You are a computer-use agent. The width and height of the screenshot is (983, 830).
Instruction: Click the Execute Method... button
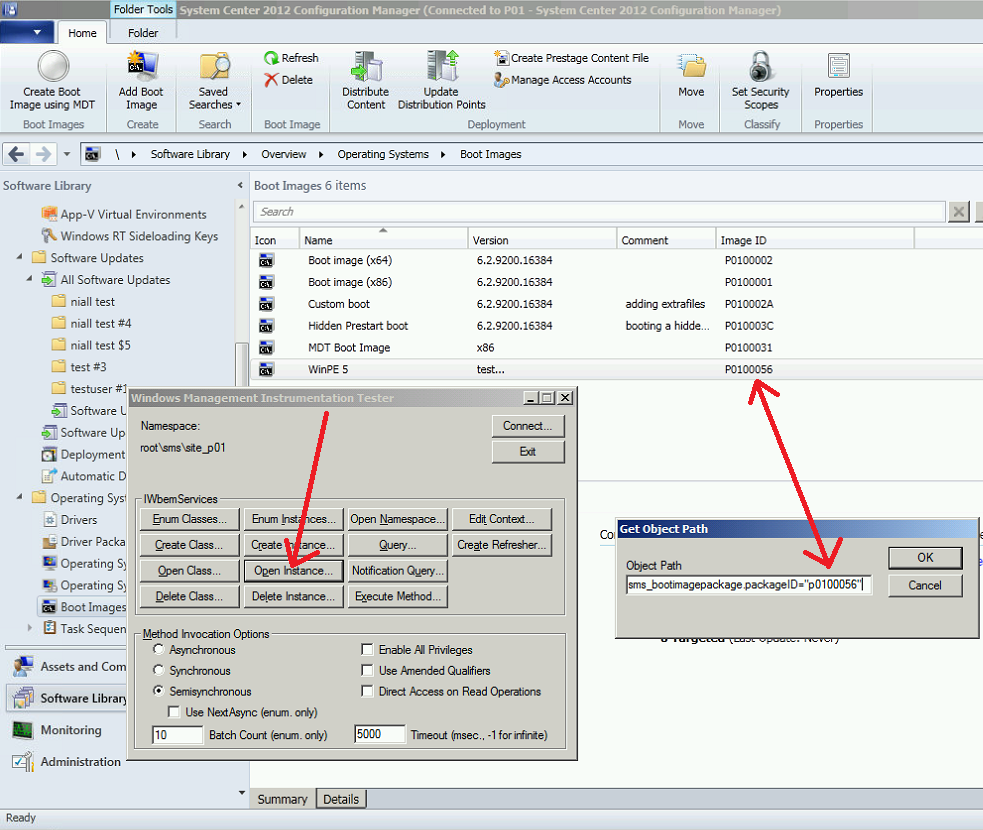click(x=397, y=596)
